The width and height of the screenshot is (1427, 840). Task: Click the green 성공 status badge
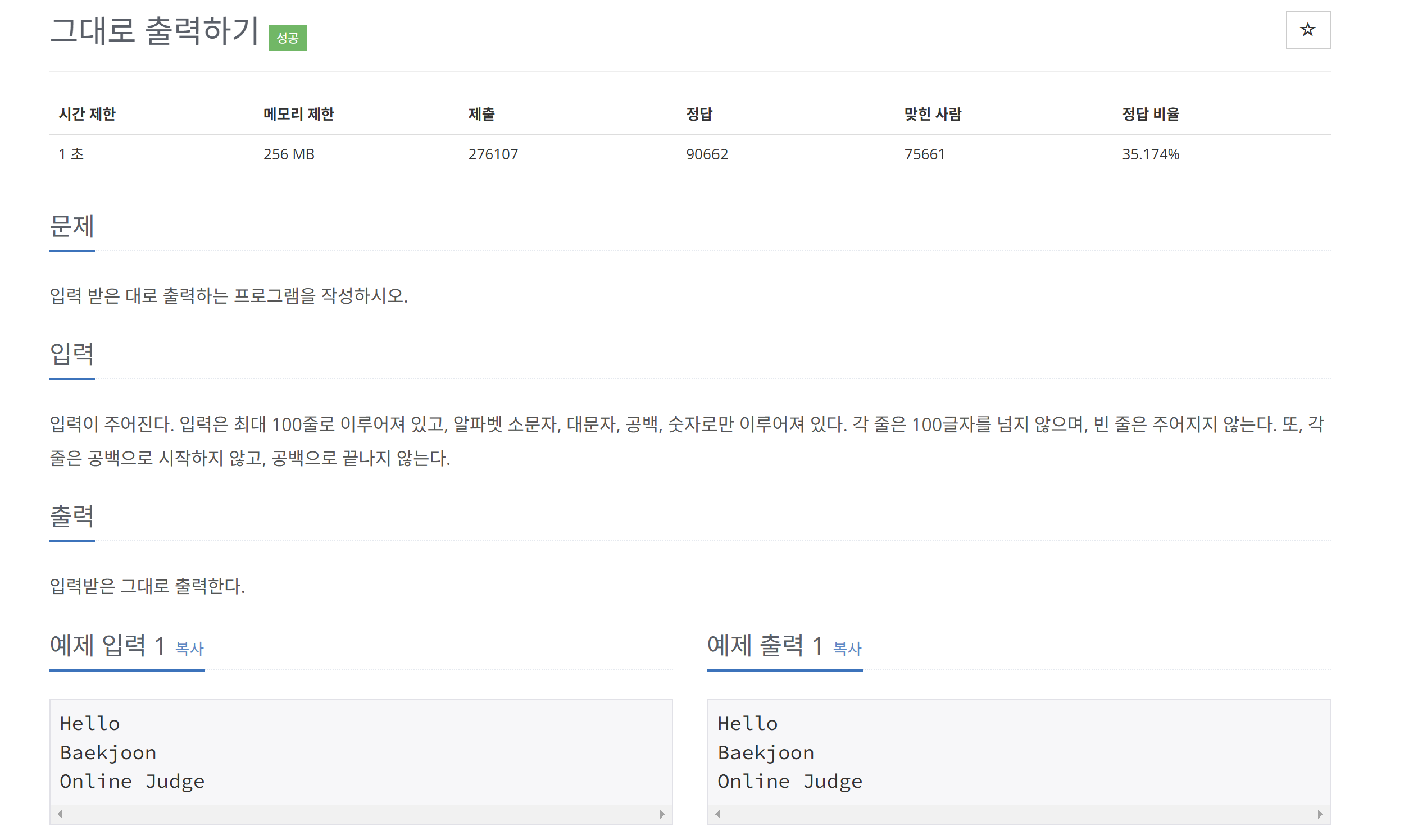pos(287,38)
